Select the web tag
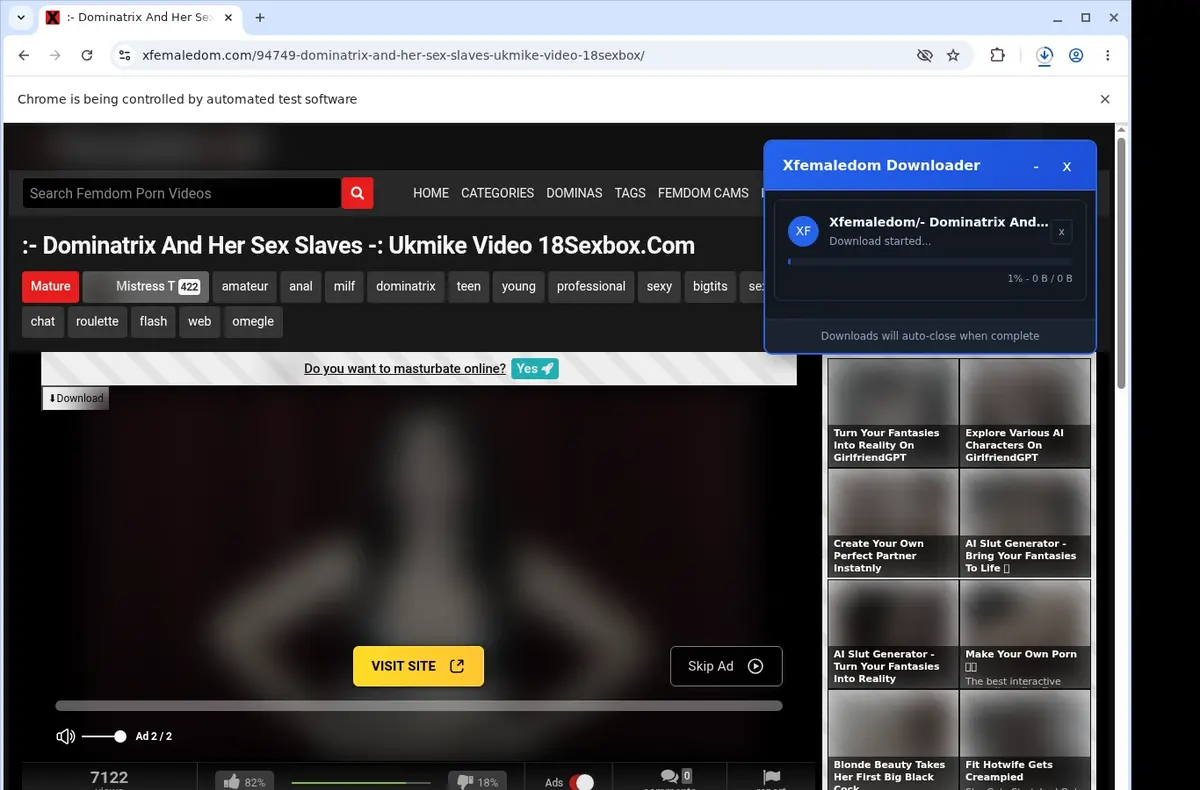Screen dimensions: 1200x790 200,321
